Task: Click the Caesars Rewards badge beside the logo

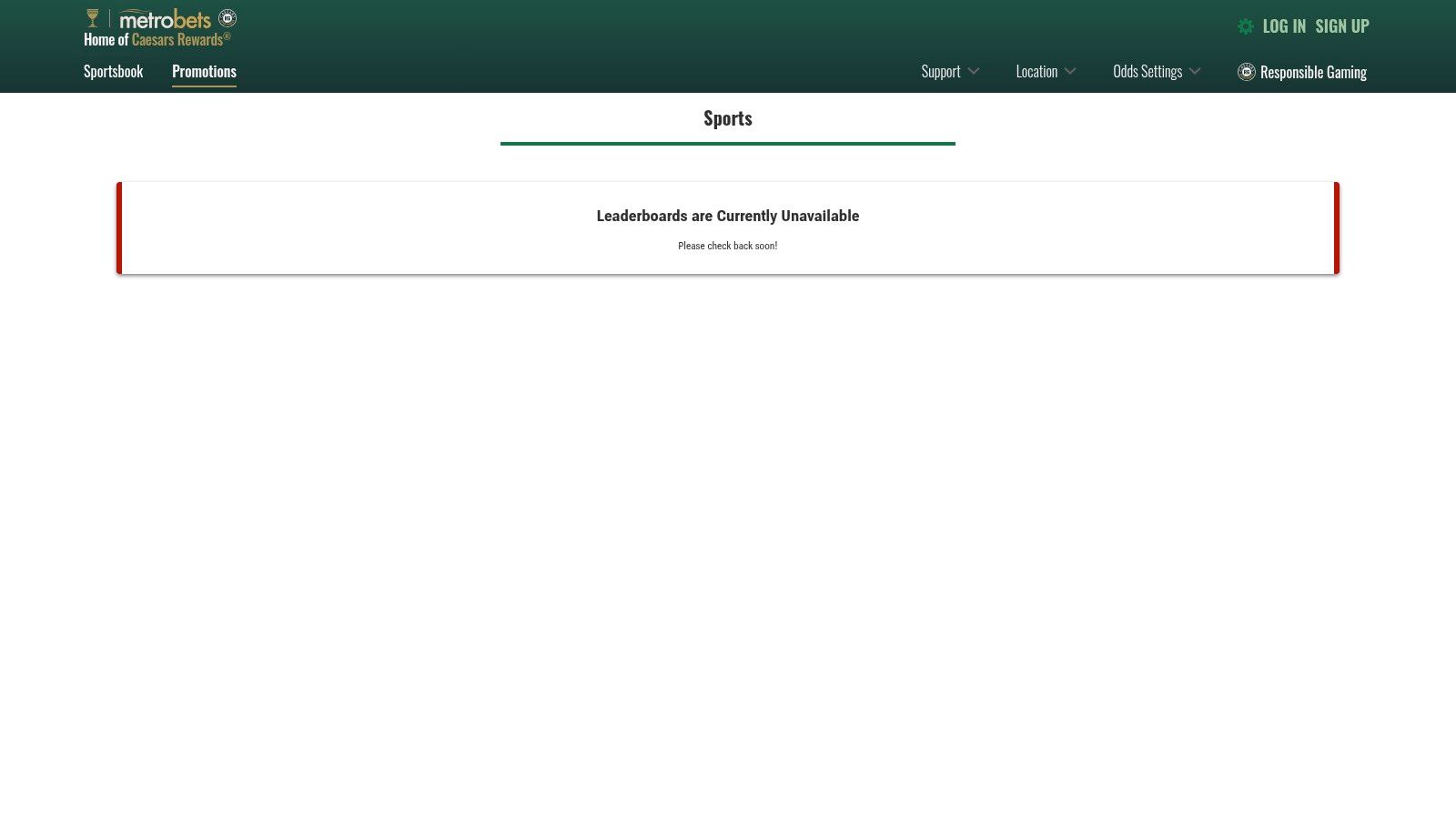Action: pyautogui.click(x=227, y=18)
